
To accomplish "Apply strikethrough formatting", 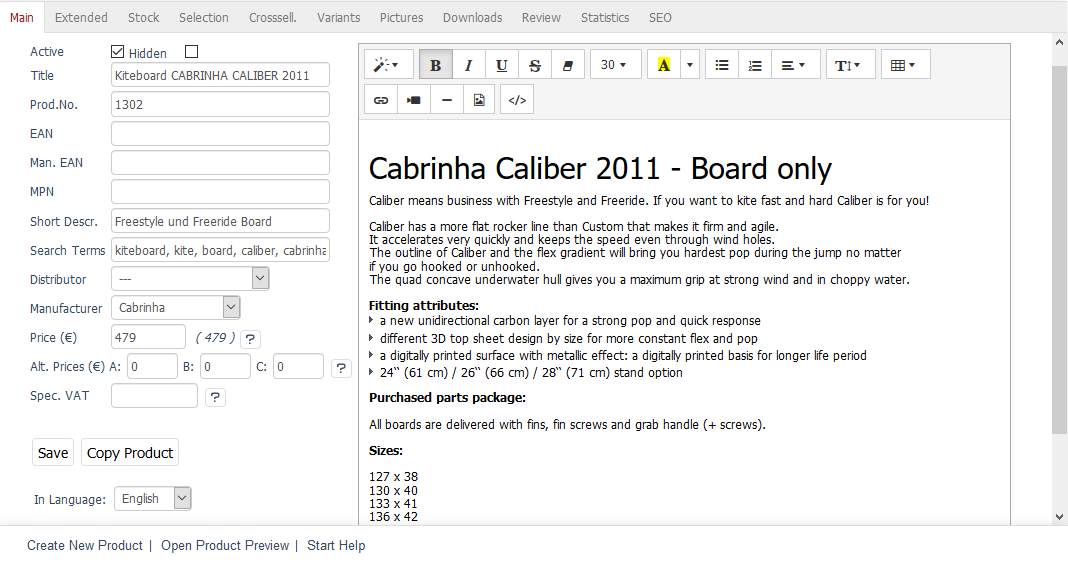I will [x=535, y=65].
